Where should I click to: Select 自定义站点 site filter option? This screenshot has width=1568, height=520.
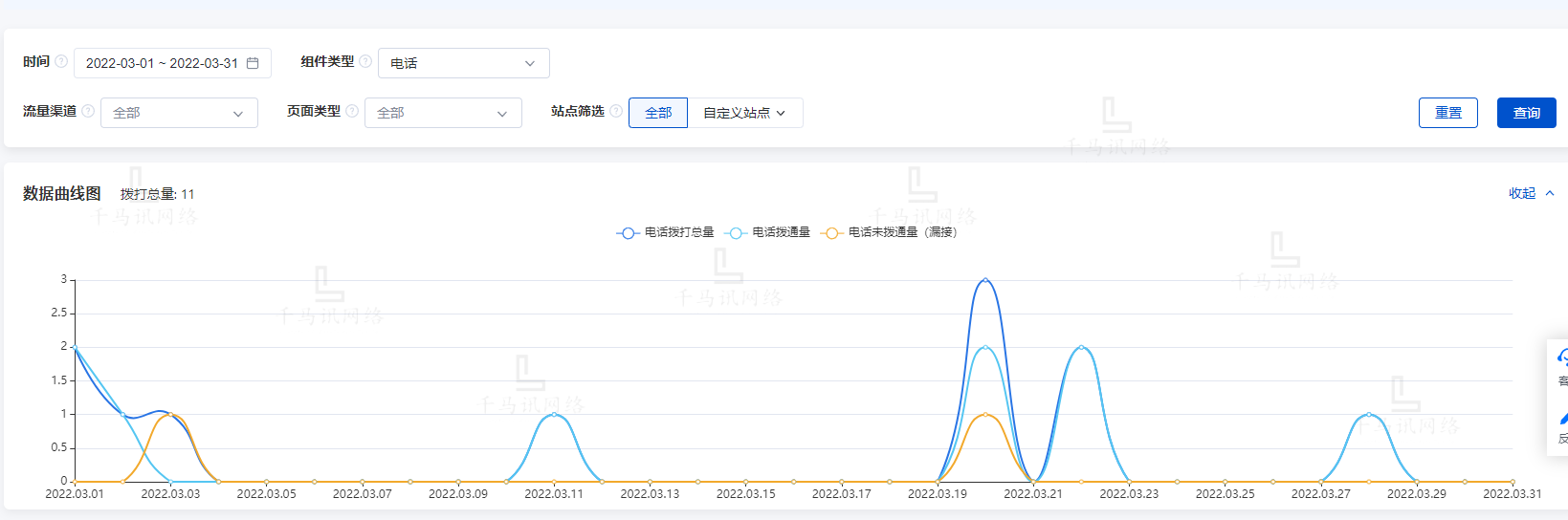tap(744, 113)
